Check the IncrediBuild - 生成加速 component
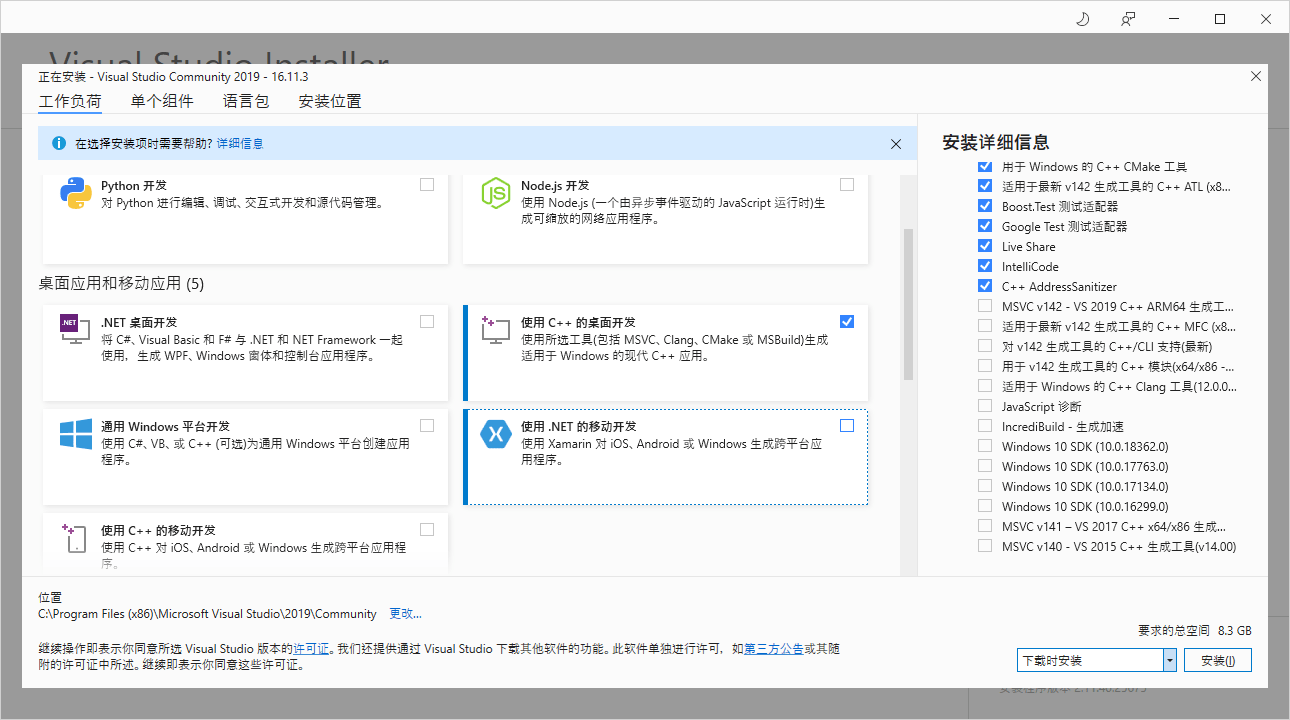This screenshot has width=1290, height=720. (x=985, y=426)
